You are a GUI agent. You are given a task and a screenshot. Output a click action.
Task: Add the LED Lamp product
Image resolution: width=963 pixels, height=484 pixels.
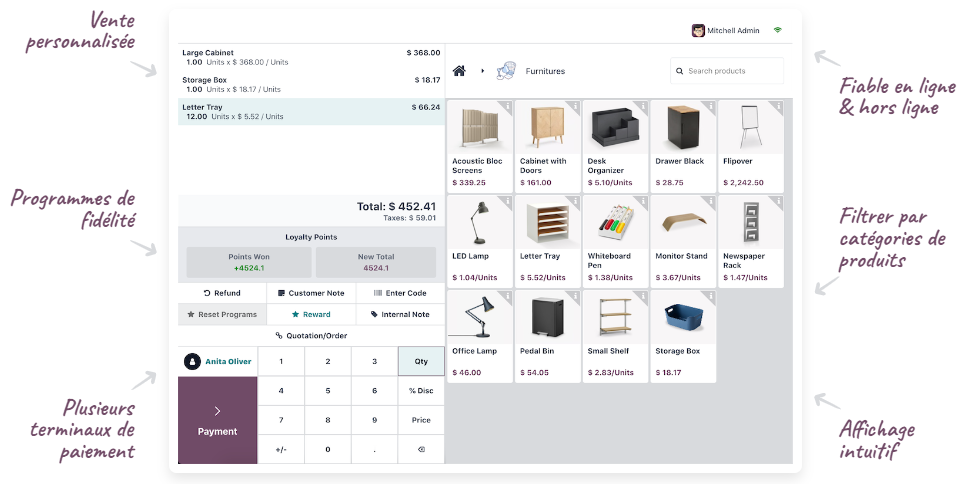[x=479, y=240]
